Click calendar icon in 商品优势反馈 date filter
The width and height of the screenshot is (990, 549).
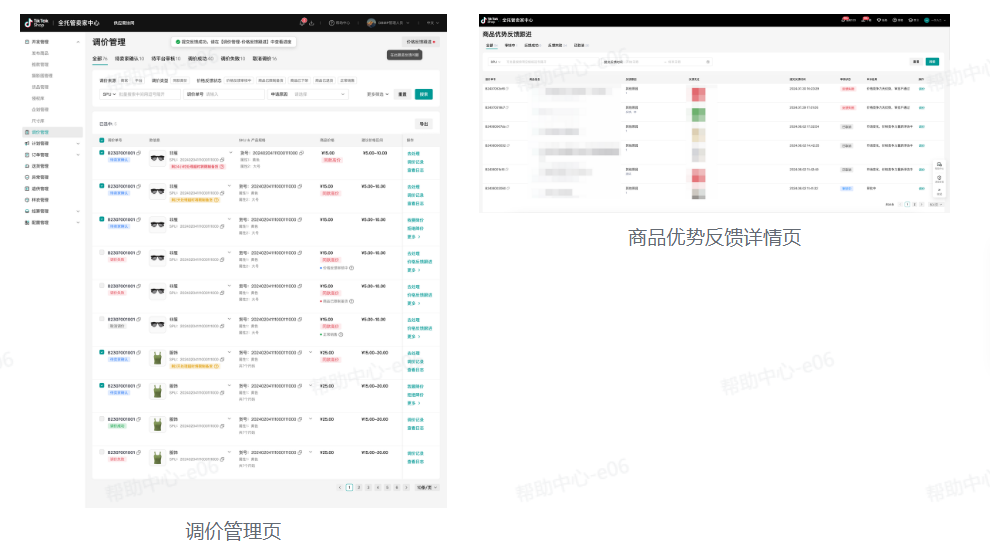pyautogui.click(x=708, y=62)
